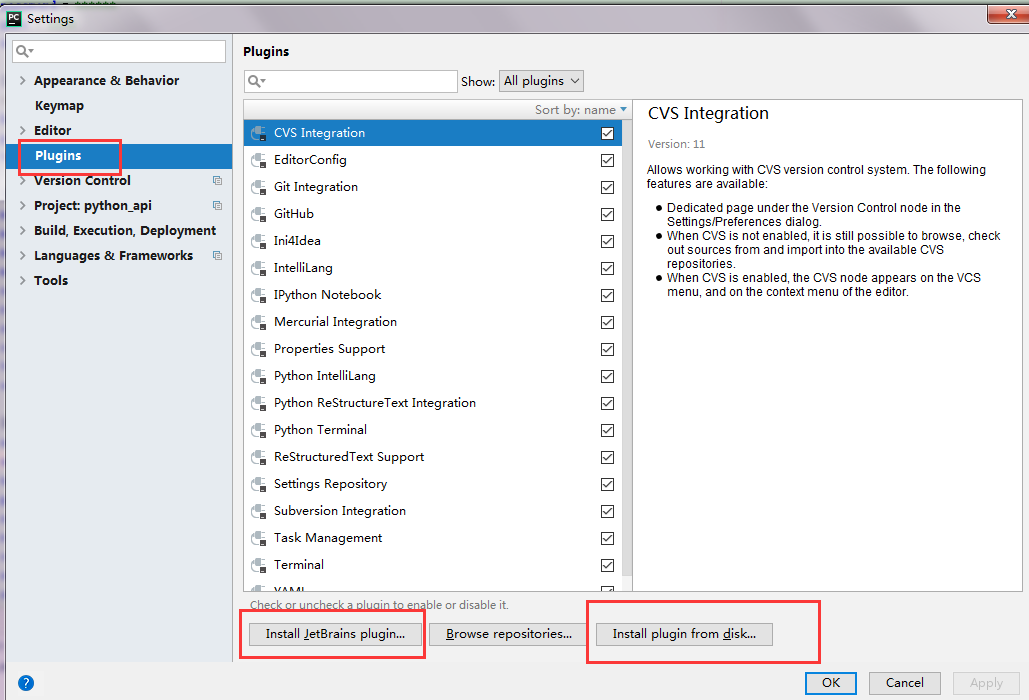Image resolution: width=1029 pixels, height=700 pixels.
Task: Expand Build, Execution, Deployment node
Action: point(22,230)
